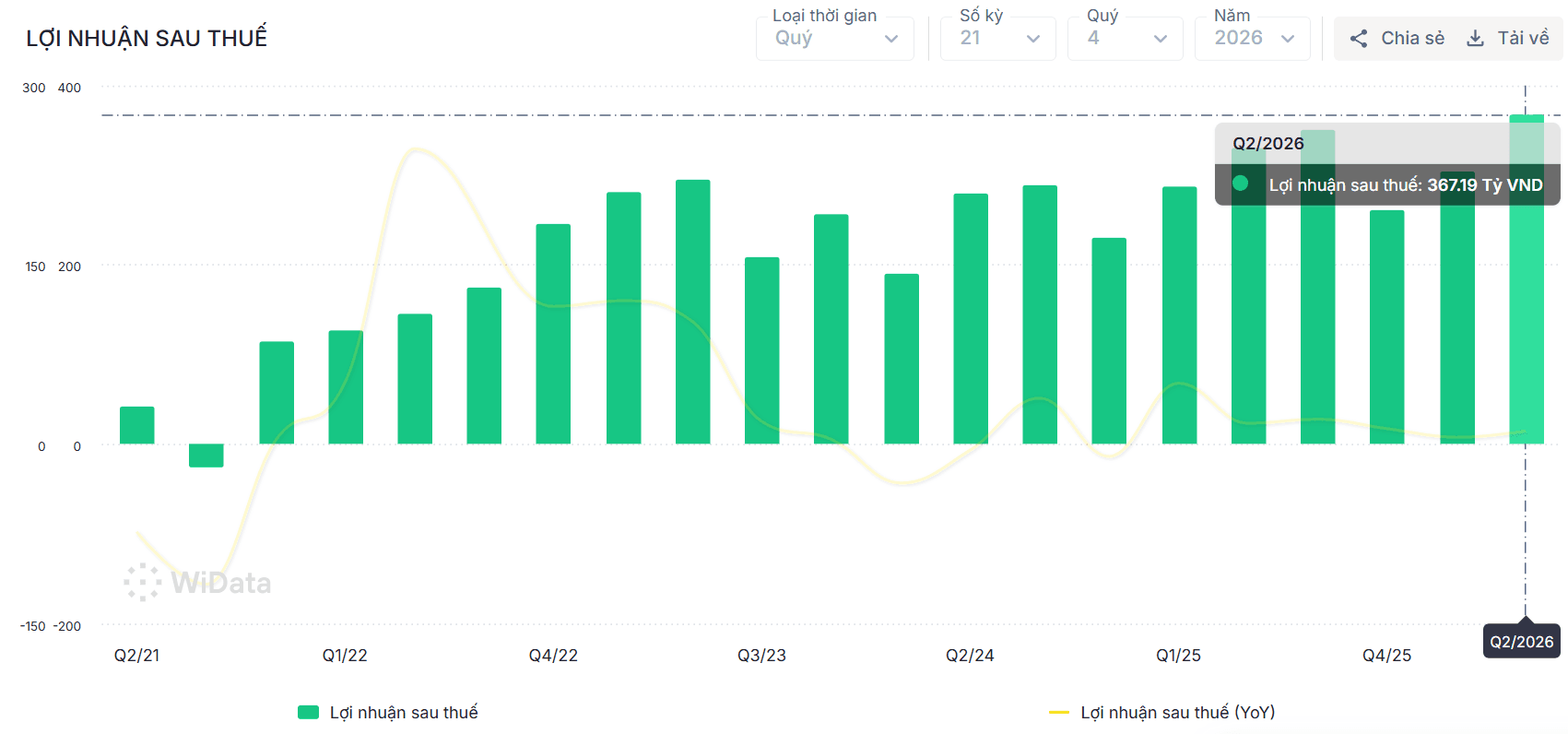Viewport: 1568px width, 734px height.
Task: Click the Q1/22 axis label
Action: point(345,656)
